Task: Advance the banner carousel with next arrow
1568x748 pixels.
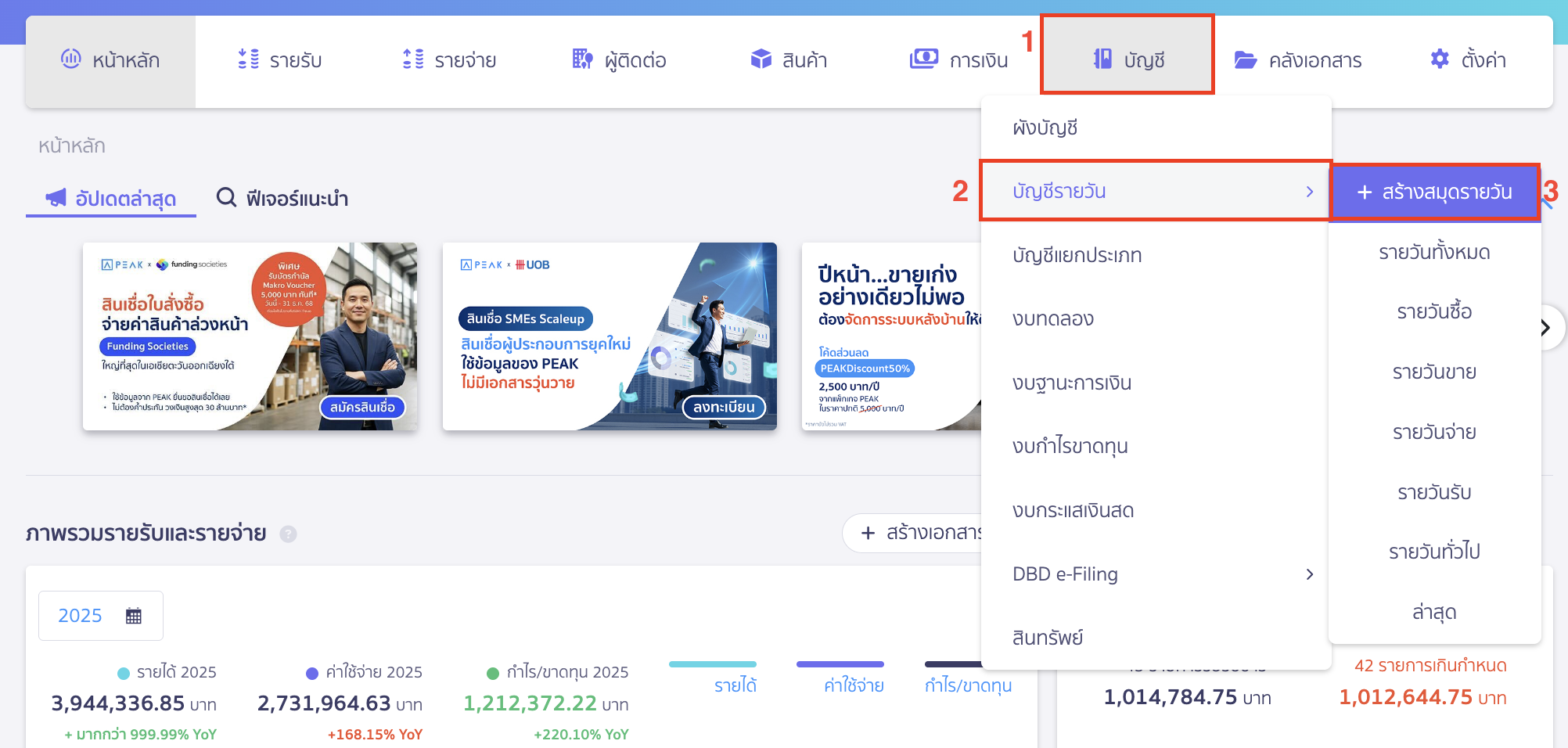Action: [x=1545, y=328]
